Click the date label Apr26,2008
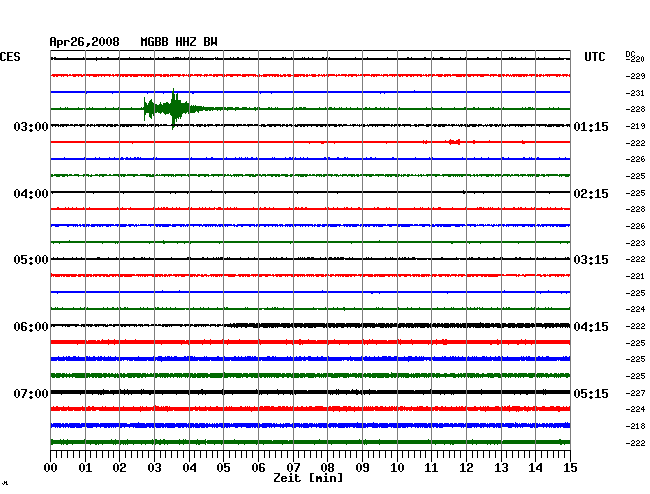This screenshot has width=650, height=494. 85,42
